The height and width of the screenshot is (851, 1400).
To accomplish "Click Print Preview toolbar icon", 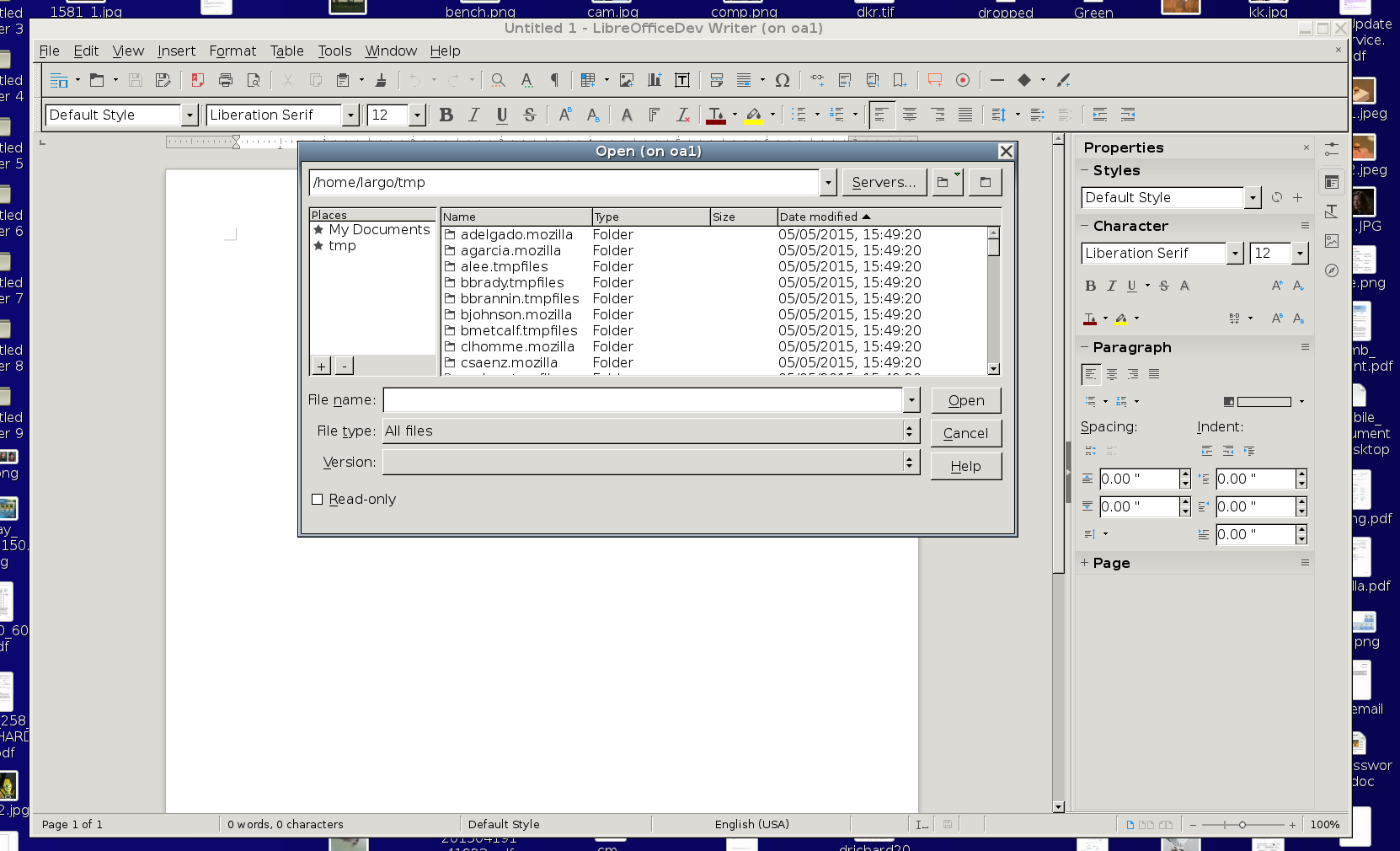I will [254, 80].
